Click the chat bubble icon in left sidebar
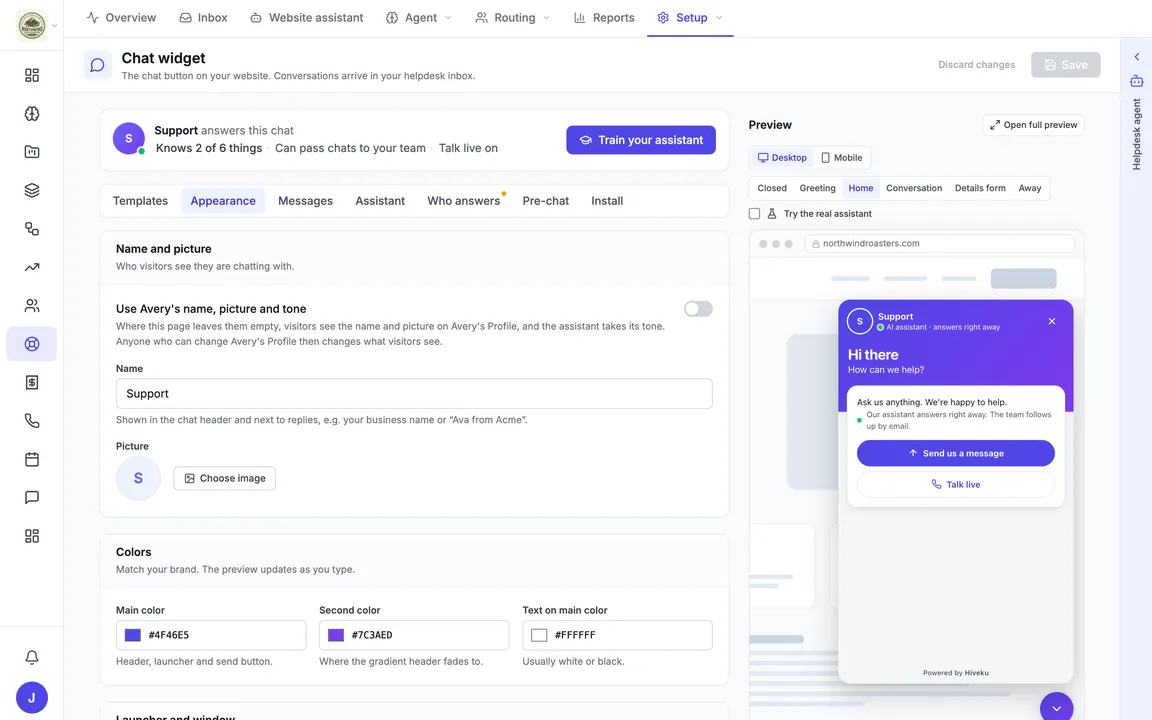Image resolution: width=1152 pixels, height=720 pixels. pos(32,497)
